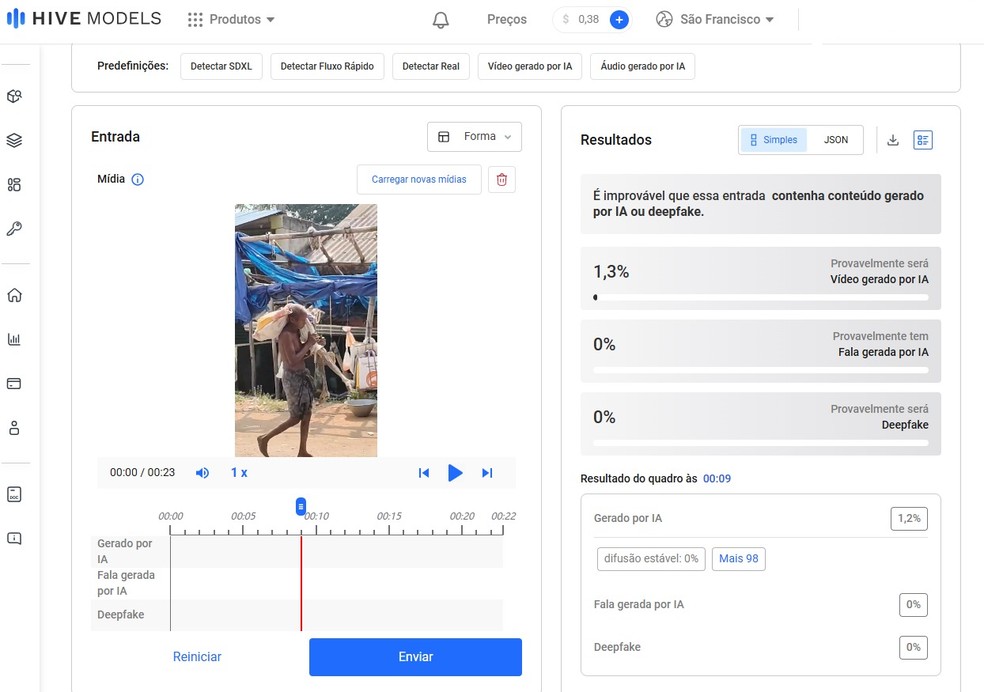Screen dimensions: 984x692
Task: Click the blue timeline playhead handle
Action: pos(301,507)
